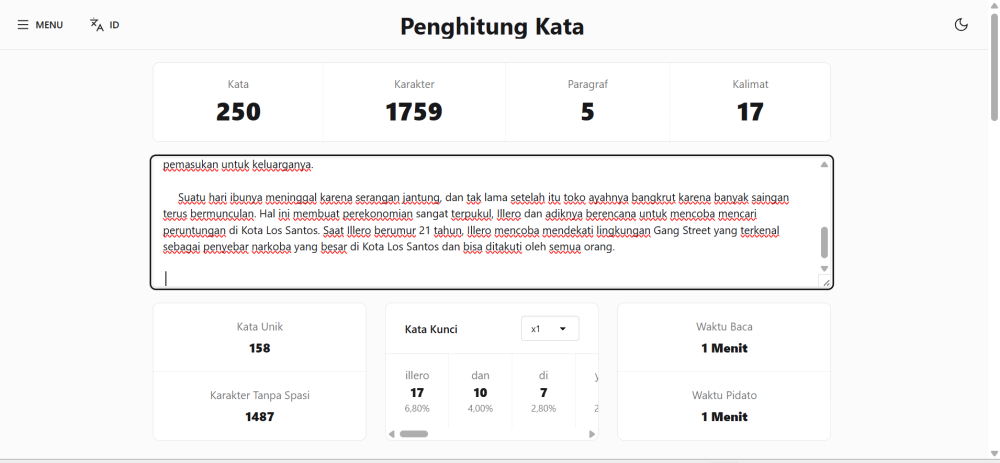Open the hamburger MENU icon
1000x463 pixels.
23,25
